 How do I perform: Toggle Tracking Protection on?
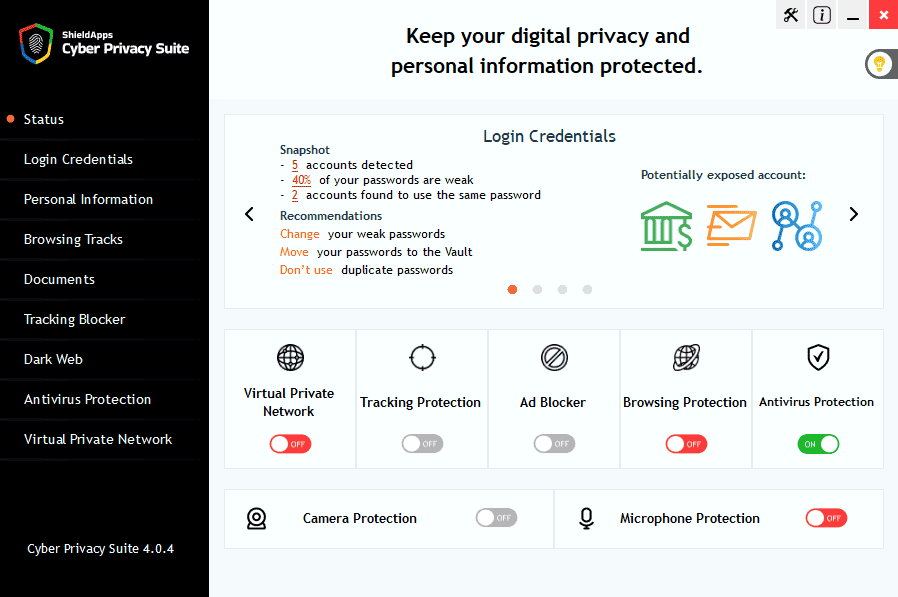click(x=422, y=443)
